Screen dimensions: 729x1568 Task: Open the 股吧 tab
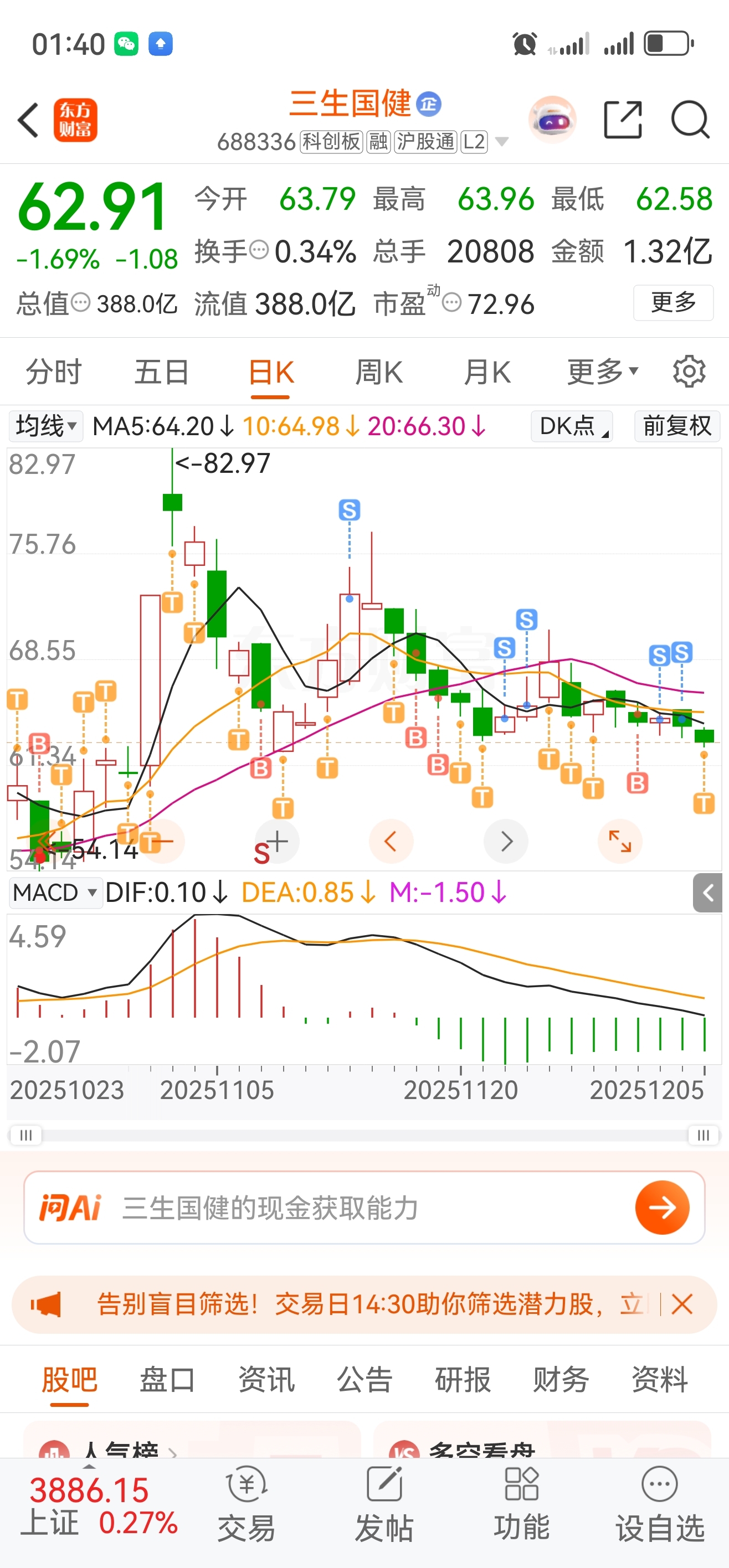click(69, 1379)
